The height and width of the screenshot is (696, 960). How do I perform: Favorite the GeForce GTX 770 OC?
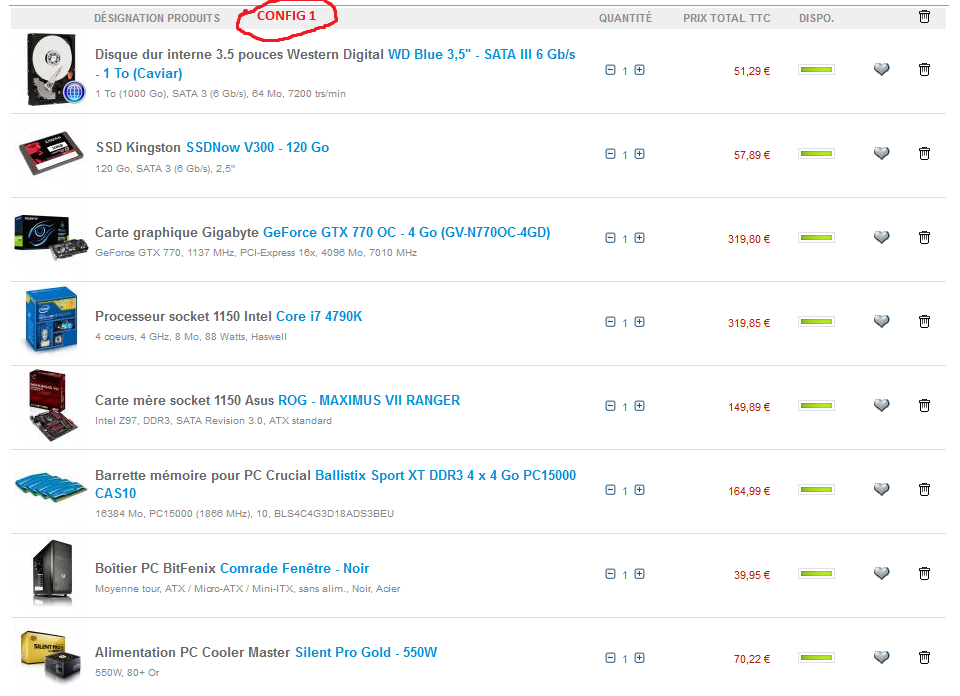(x=881, y=237)
